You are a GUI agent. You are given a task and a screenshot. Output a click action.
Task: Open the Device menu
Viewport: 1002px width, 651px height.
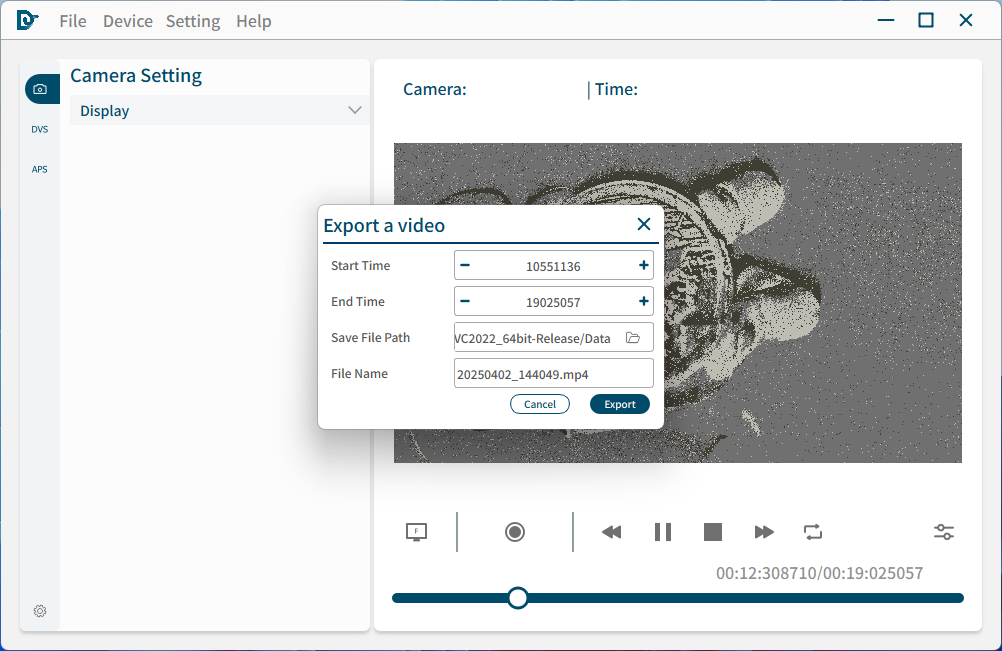click(x=128, y=21)
